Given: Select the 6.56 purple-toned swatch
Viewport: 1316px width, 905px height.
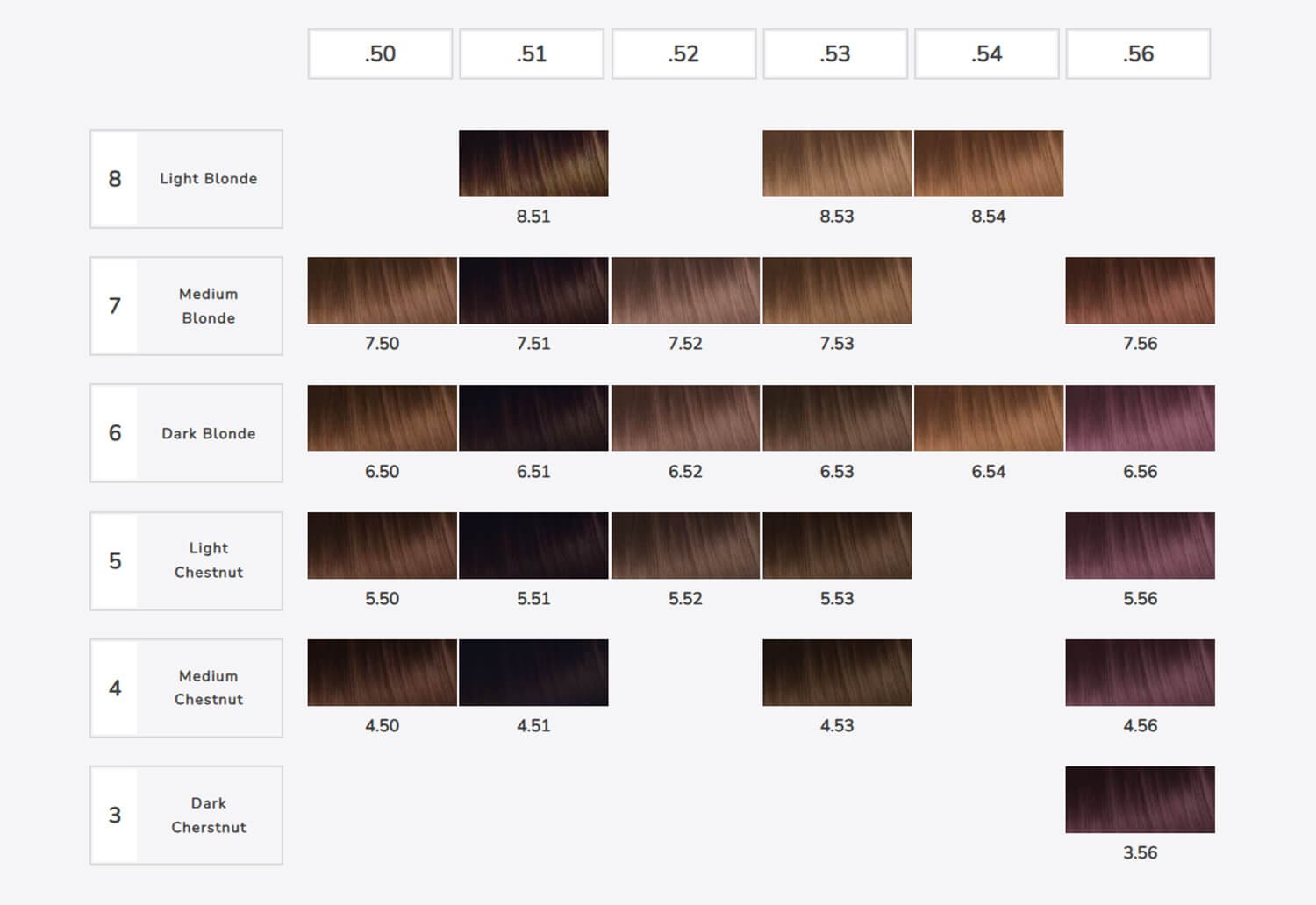Looking at the screenshot, I should tap(1140, 417).
